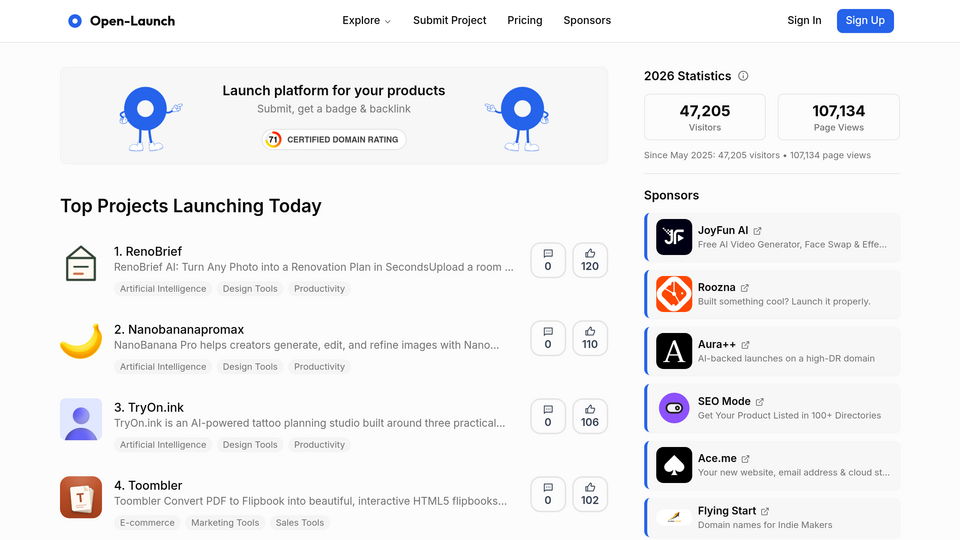Open Ace.me external link icon
This screenshot has height=540, width=960.
point(746,459)
